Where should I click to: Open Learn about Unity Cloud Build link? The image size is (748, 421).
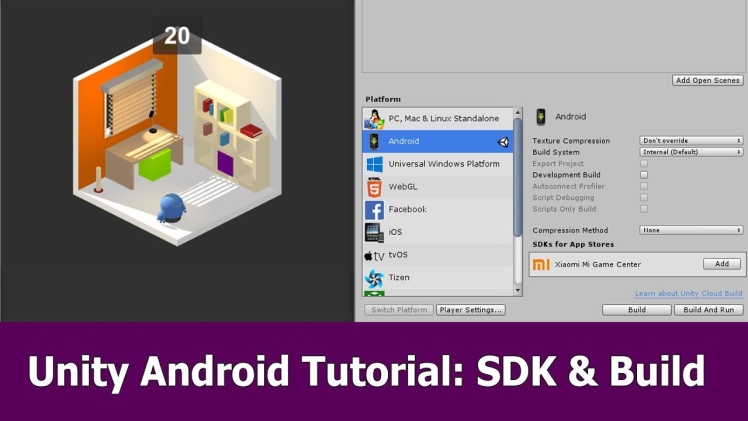(x=689, y=293)
